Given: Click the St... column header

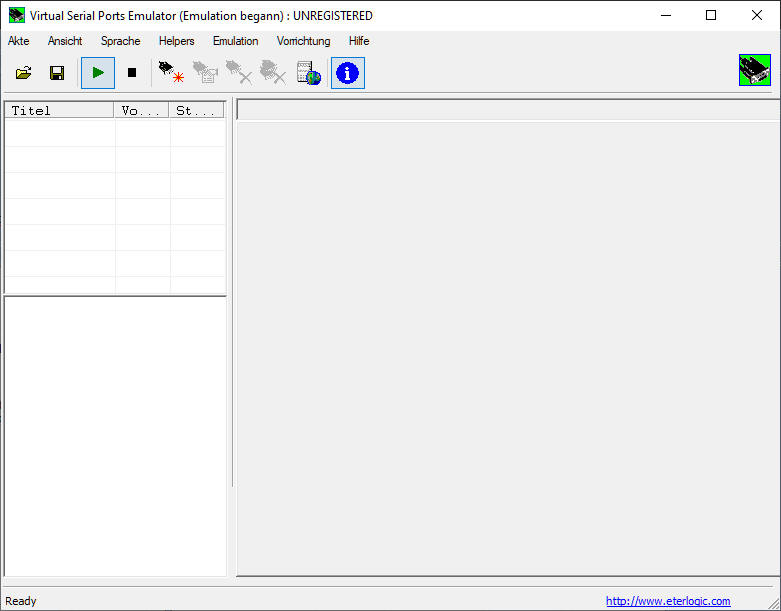Looking at the screenshot, I should click(x=197, y=110).
